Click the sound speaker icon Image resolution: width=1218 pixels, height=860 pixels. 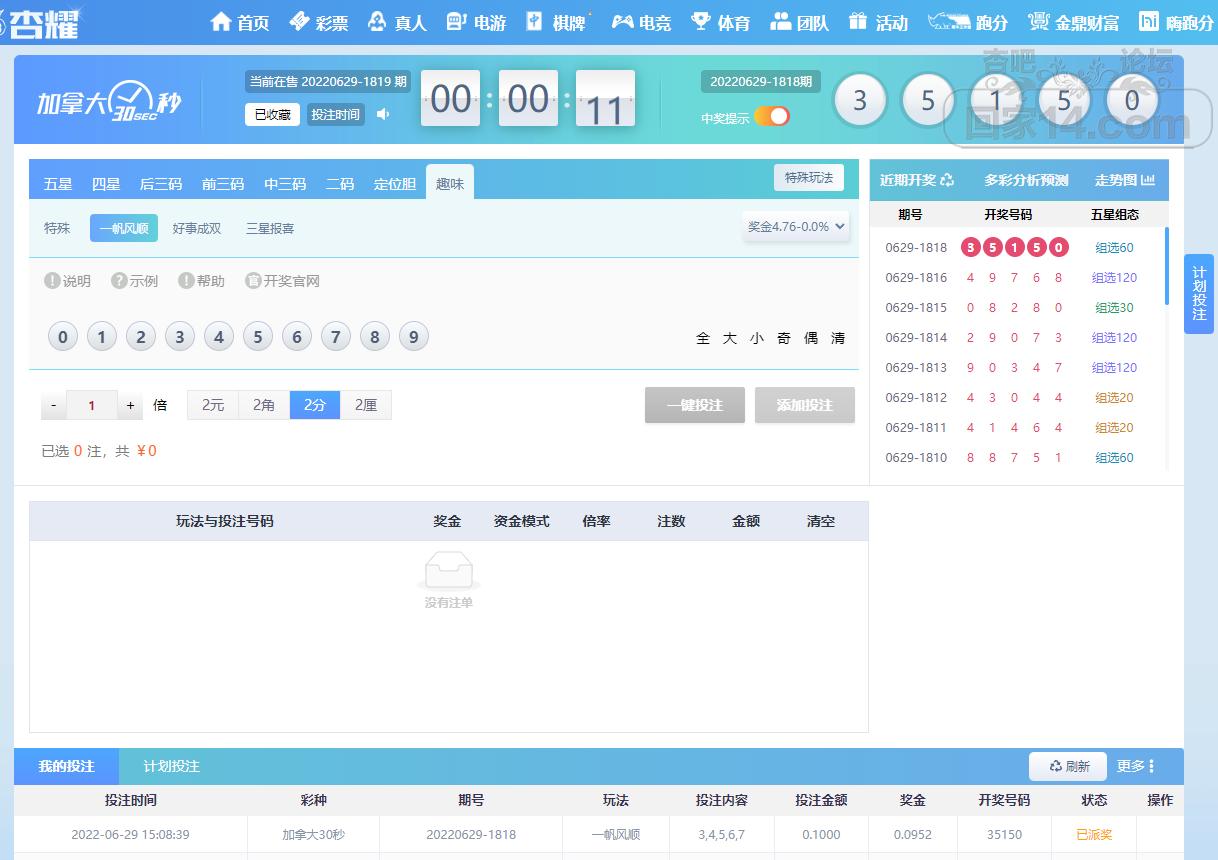pyautogui.click(x=383, y=114)
